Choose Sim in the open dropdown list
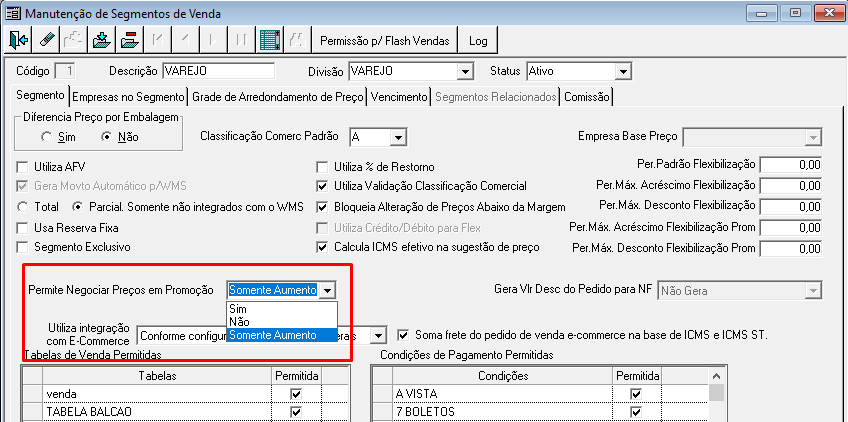 282,309
